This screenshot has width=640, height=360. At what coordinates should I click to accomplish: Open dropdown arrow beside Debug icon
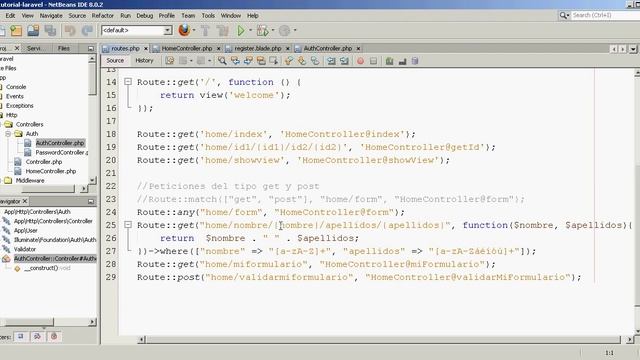pos(273,30)
